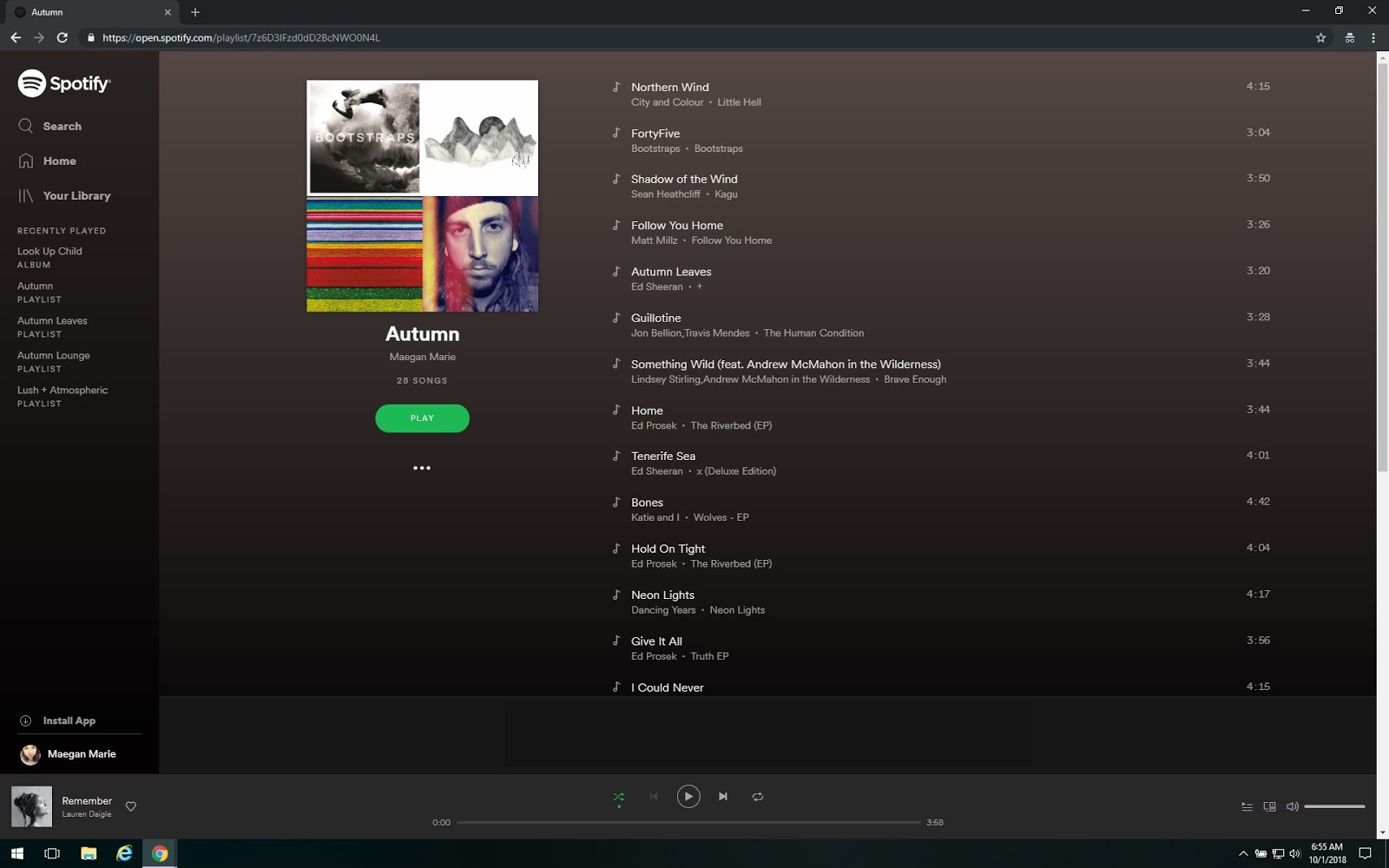
Task: Open the Katie and I artist link
Action: click(x=655, y=517)
